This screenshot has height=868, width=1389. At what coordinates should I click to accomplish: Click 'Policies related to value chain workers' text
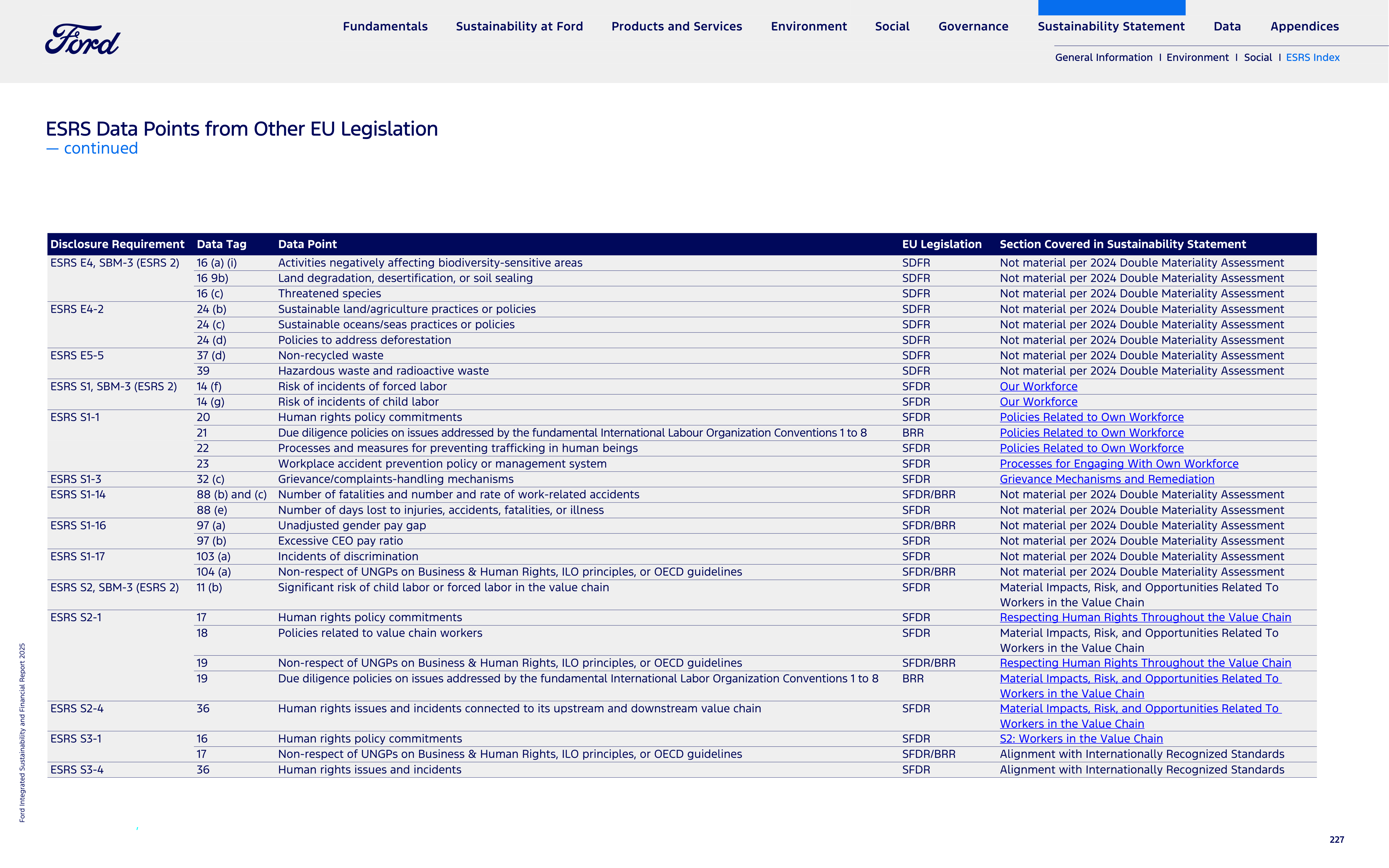[380, 633]
